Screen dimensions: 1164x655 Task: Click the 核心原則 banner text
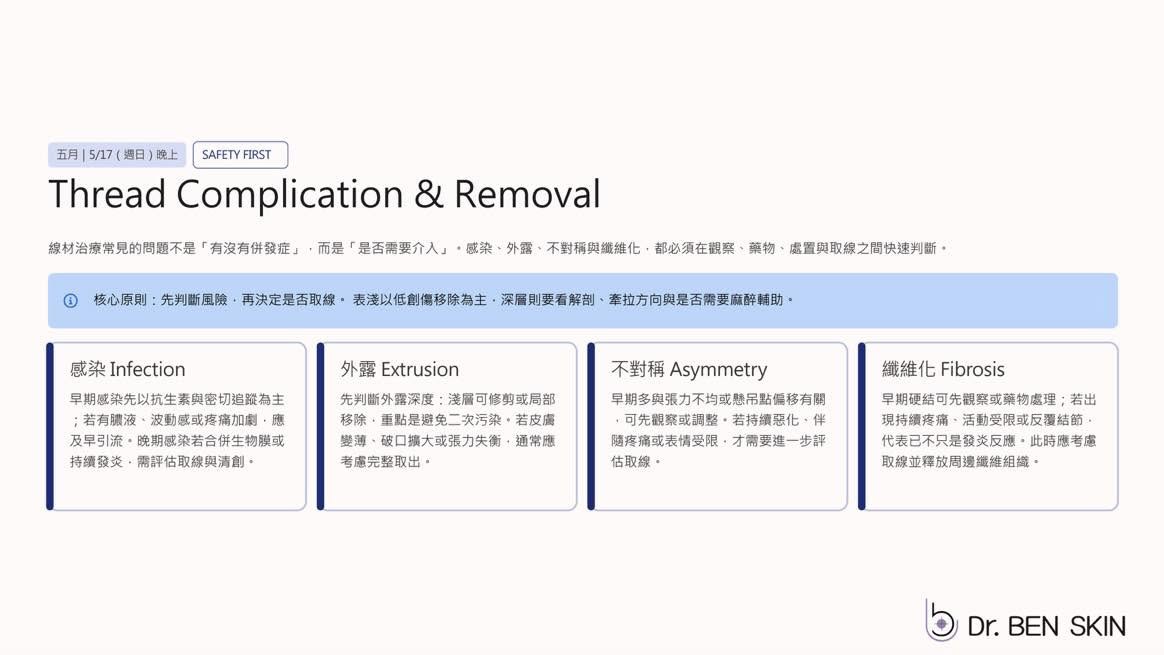click(x=443, y=300)
